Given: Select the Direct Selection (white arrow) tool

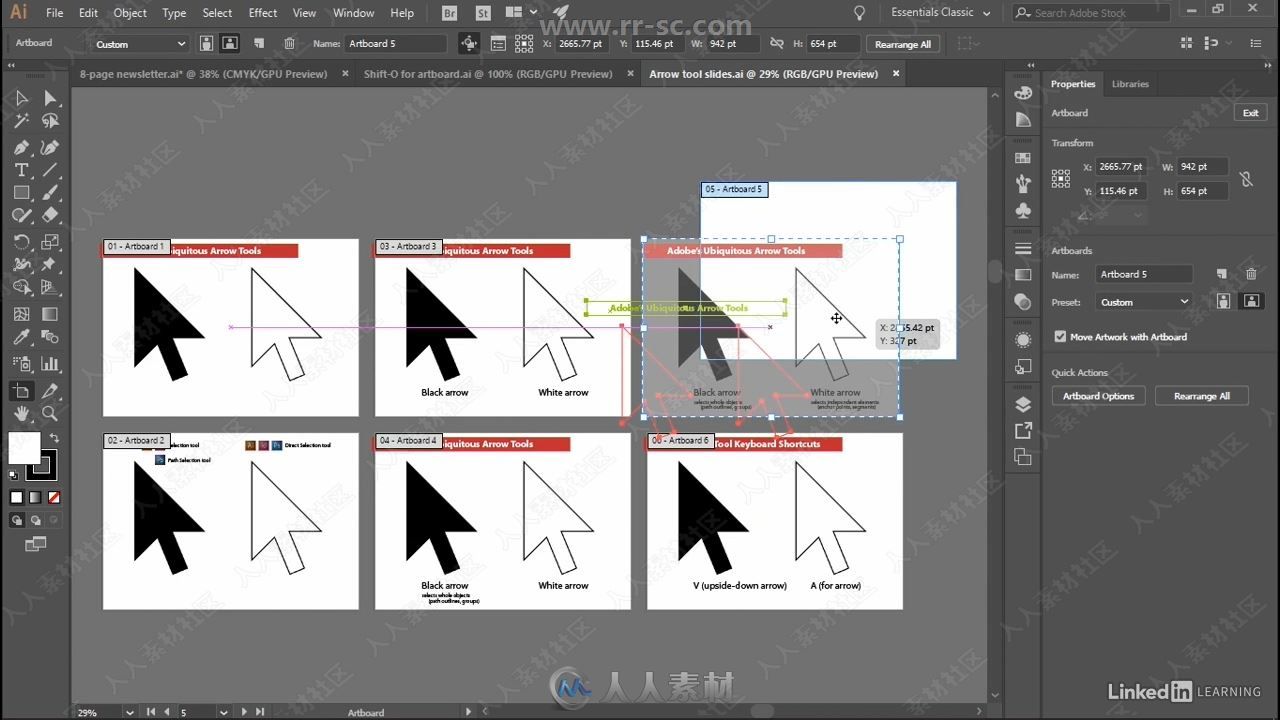Looking at the screenshot, I should coord(50,98).
